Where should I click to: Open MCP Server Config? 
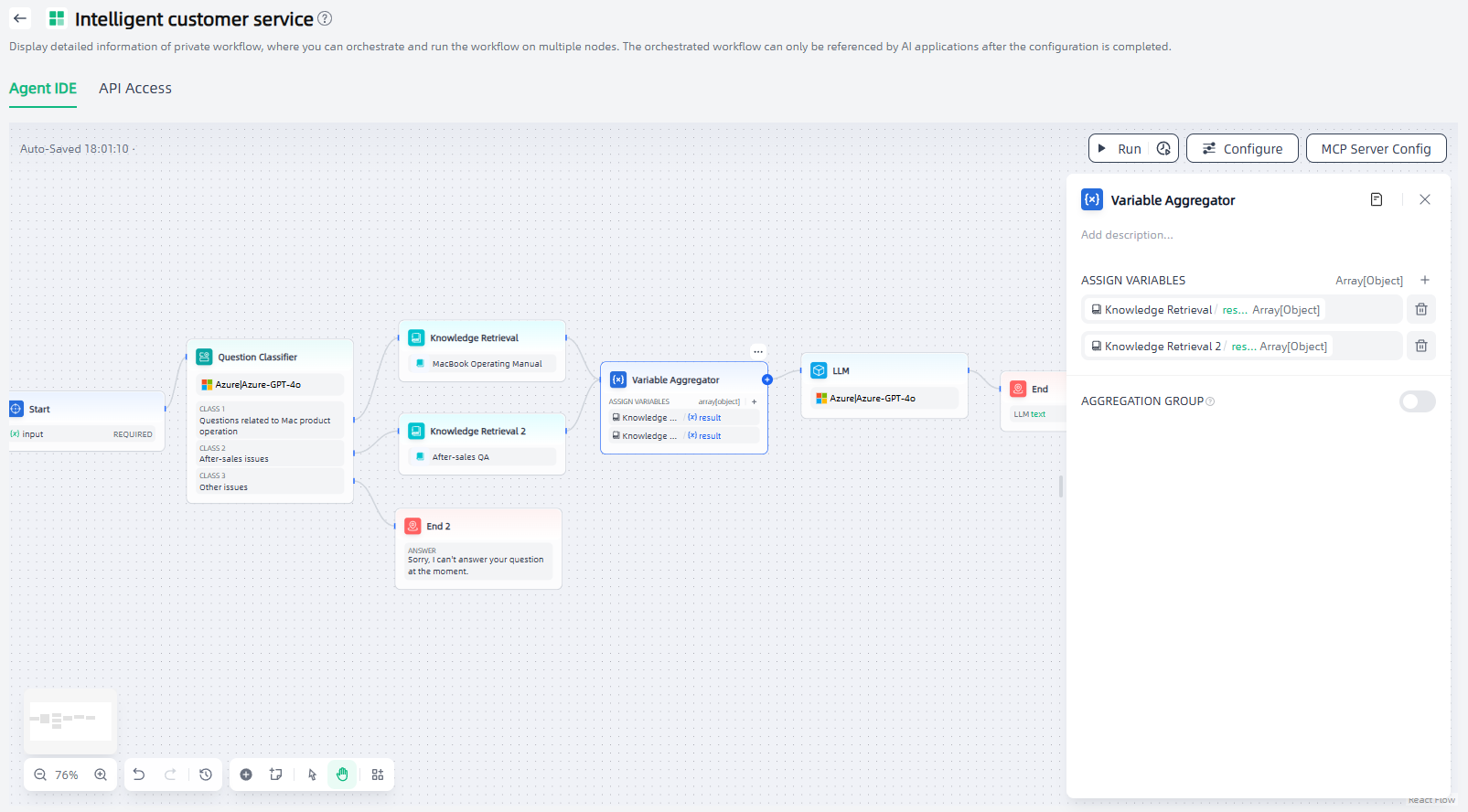(x=1376, y=148)
